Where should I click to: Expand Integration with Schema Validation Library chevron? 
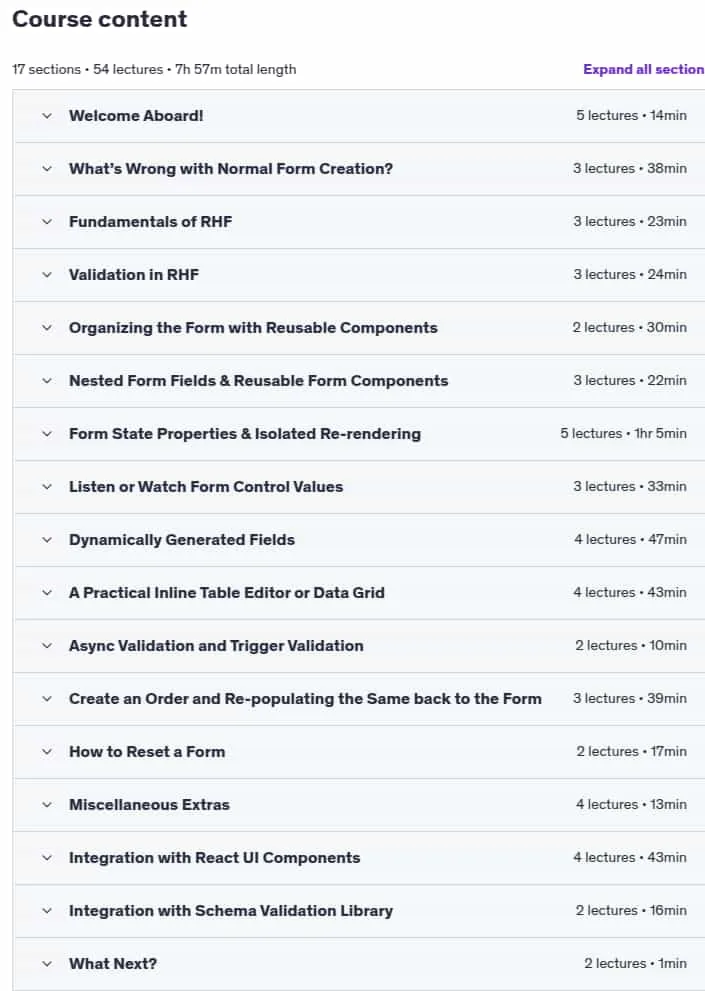click(x=47, y=911)
